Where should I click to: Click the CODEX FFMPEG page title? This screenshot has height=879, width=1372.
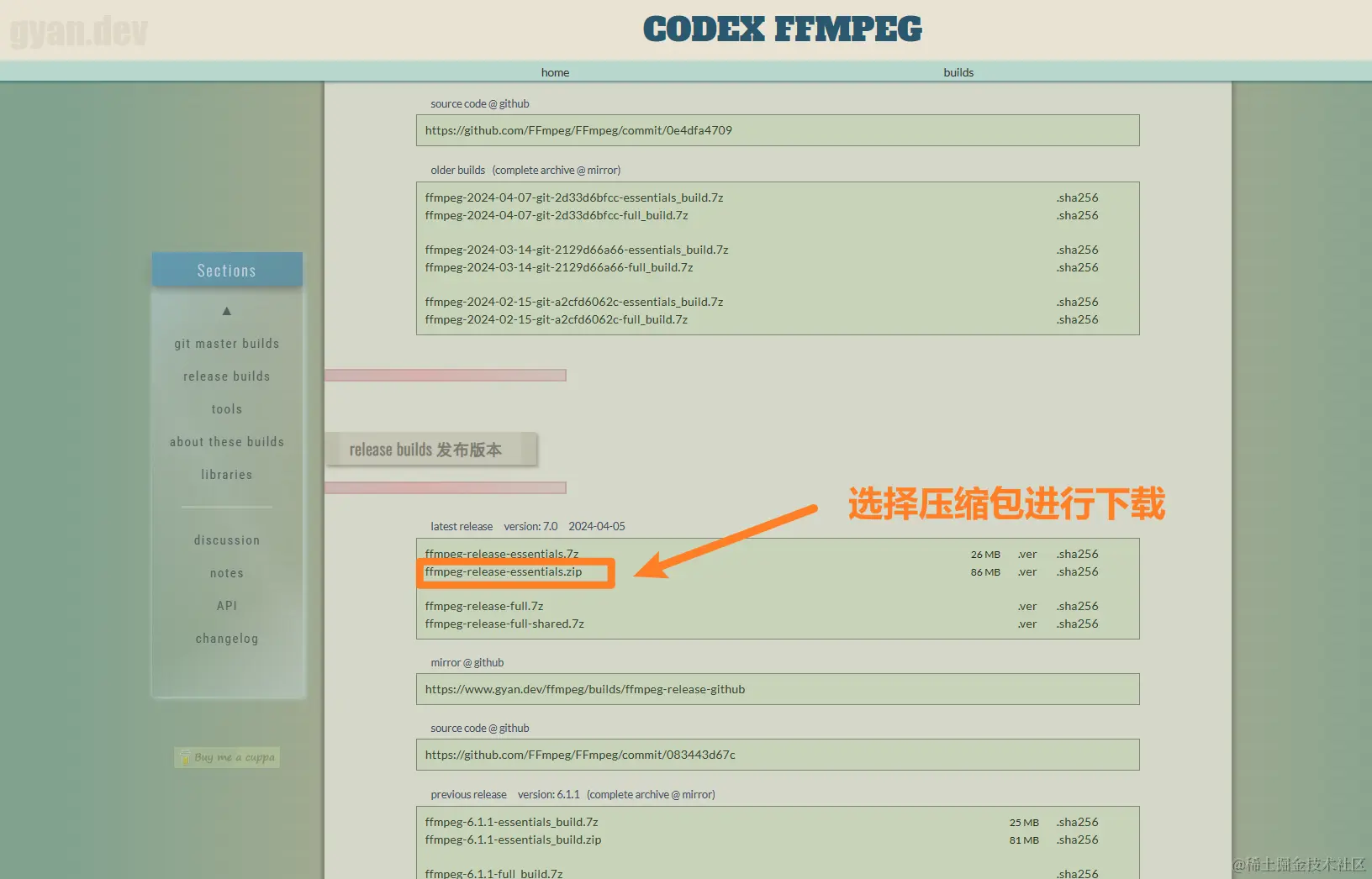pos(783,29)
